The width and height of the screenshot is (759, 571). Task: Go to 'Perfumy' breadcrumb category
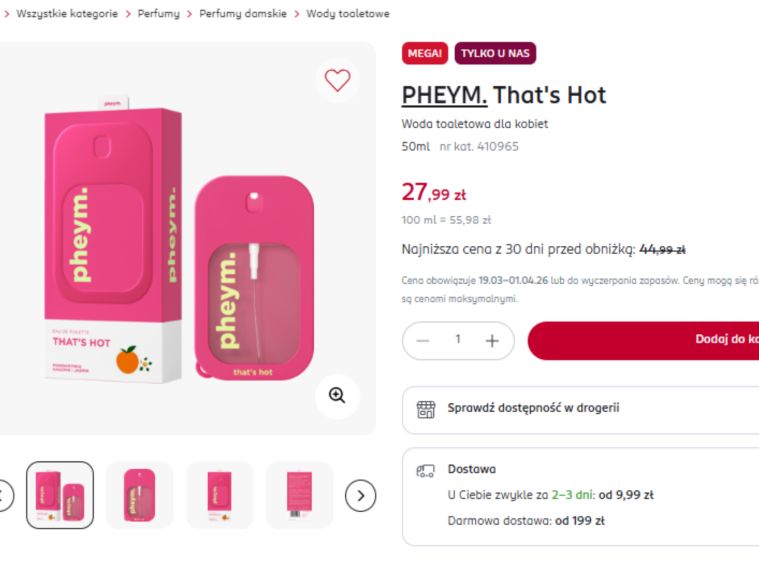(x=159, y=14)
